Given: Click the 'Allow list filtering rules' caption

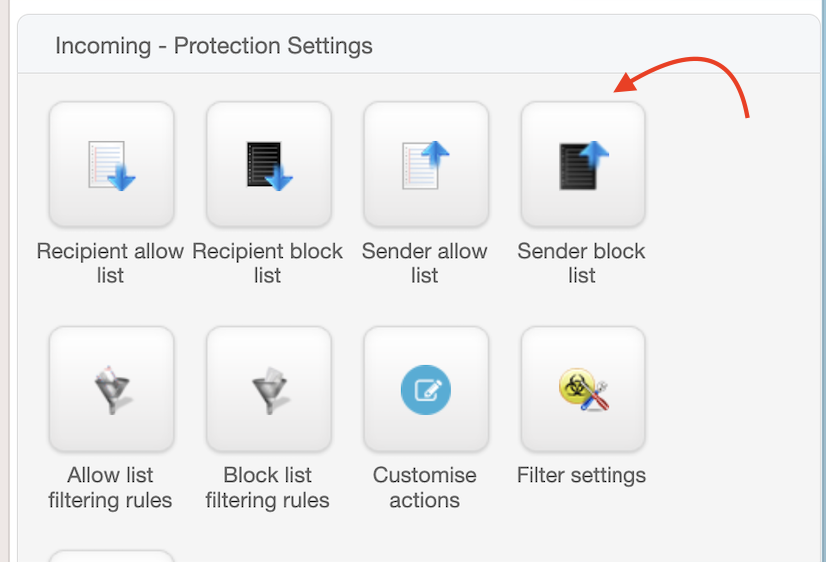Looking at the screenshot, I should point(110,487).
